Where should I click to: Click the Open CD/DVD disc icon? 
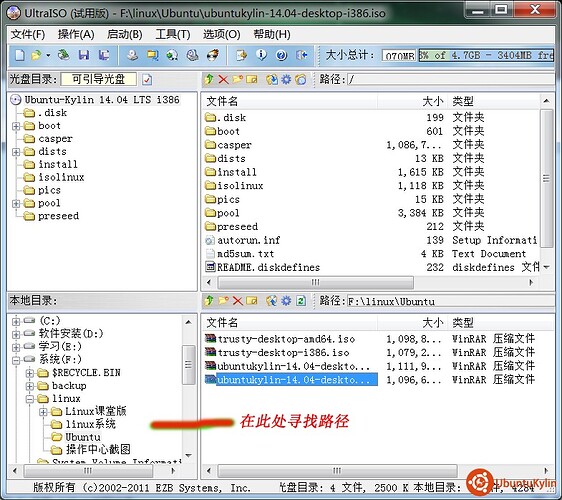(x=64, y=55)
